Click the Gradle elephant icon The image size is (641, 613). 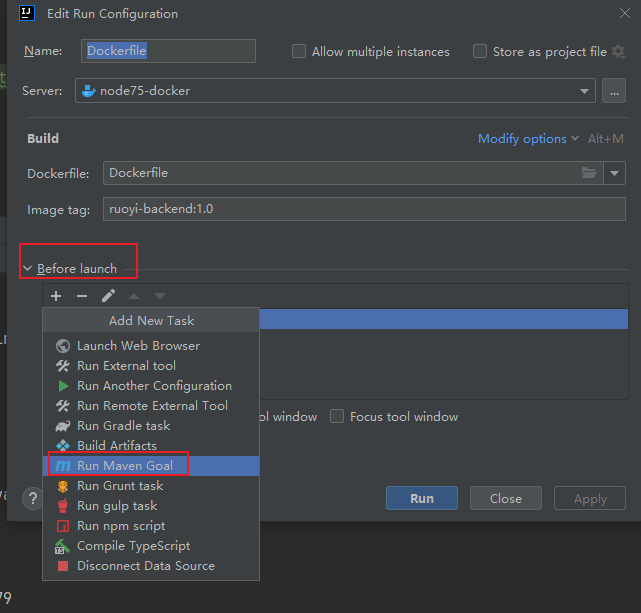click(63, 426)
